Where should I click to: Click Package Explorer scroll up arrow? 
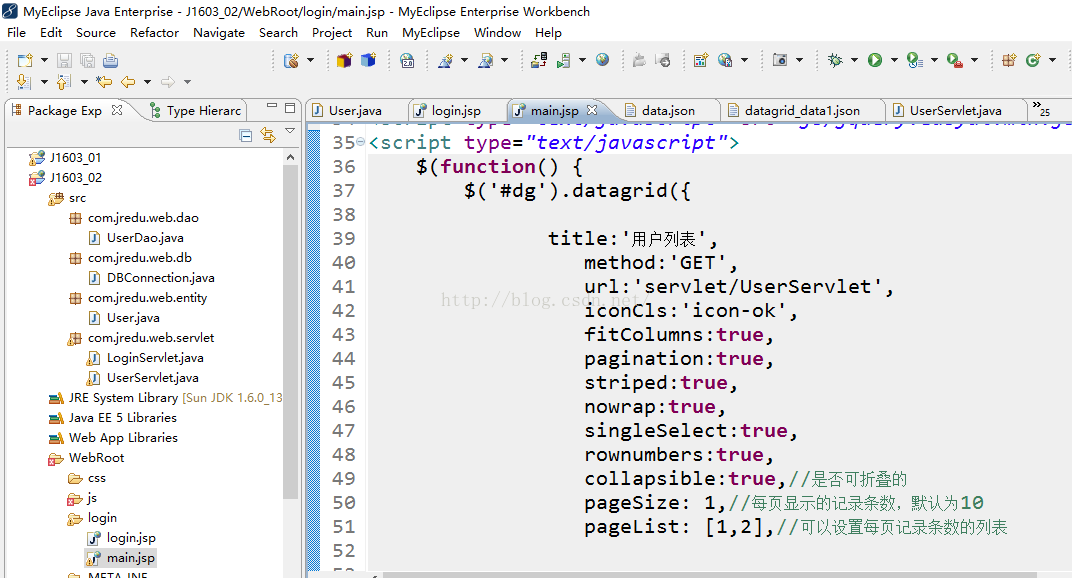click(291, 157)
